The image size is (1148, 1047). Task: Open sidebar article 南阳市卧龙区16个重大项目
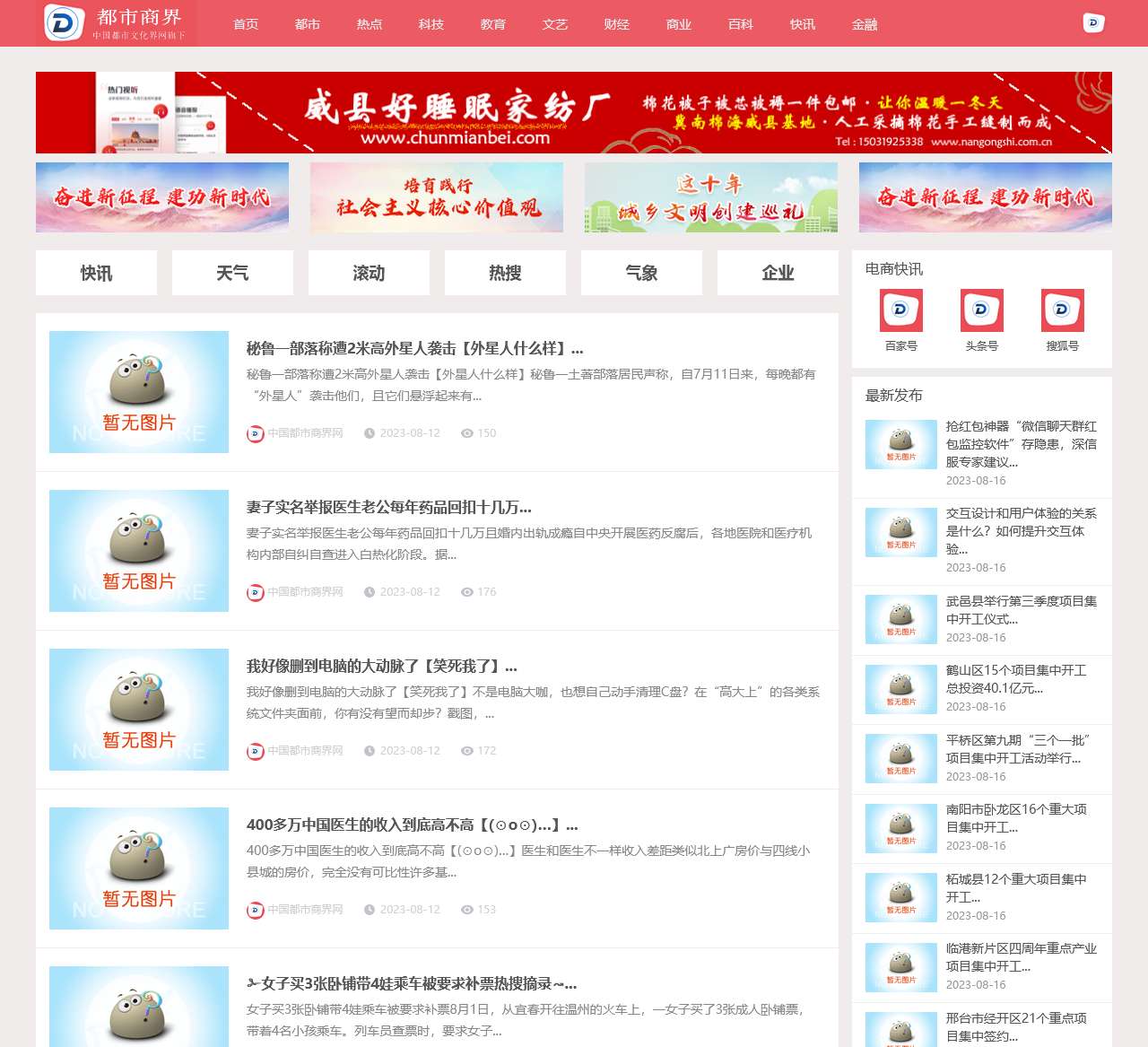click(1017, 818)
